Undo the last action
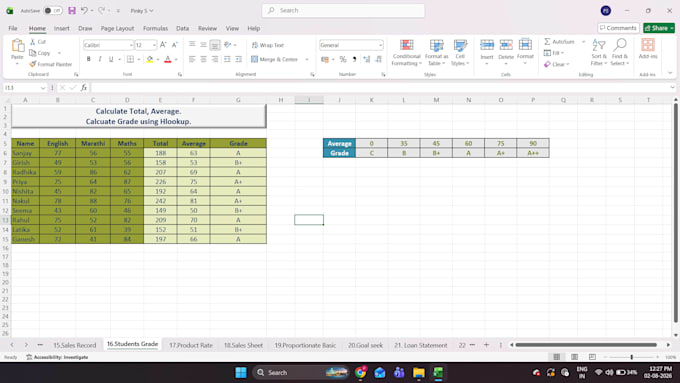Viewport: 680px width, 383px height. pyautogui.click(x=85, y=10)
